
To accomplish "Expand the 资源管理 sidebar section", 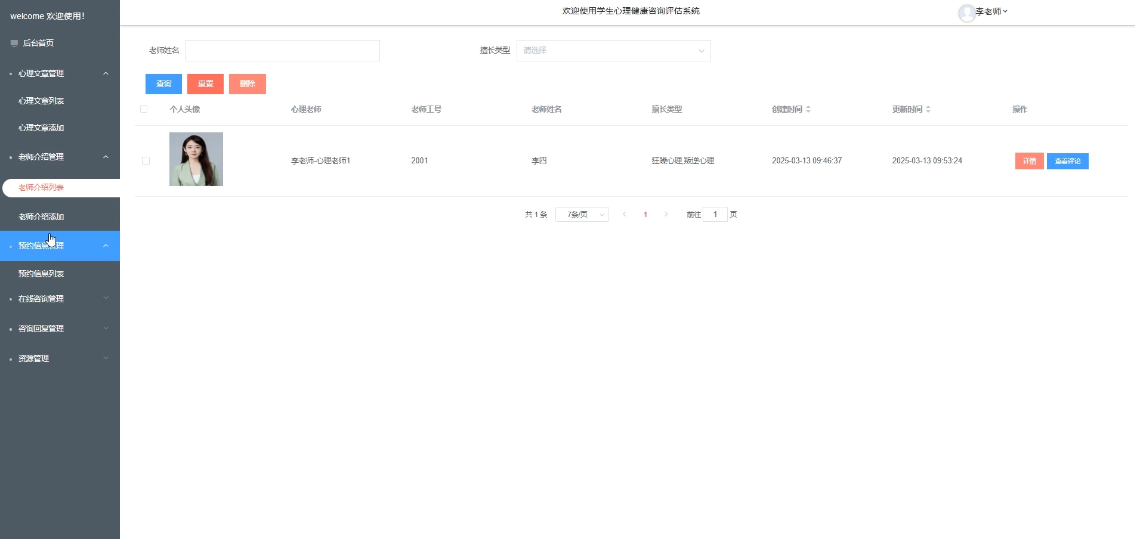I will (59, 358).
